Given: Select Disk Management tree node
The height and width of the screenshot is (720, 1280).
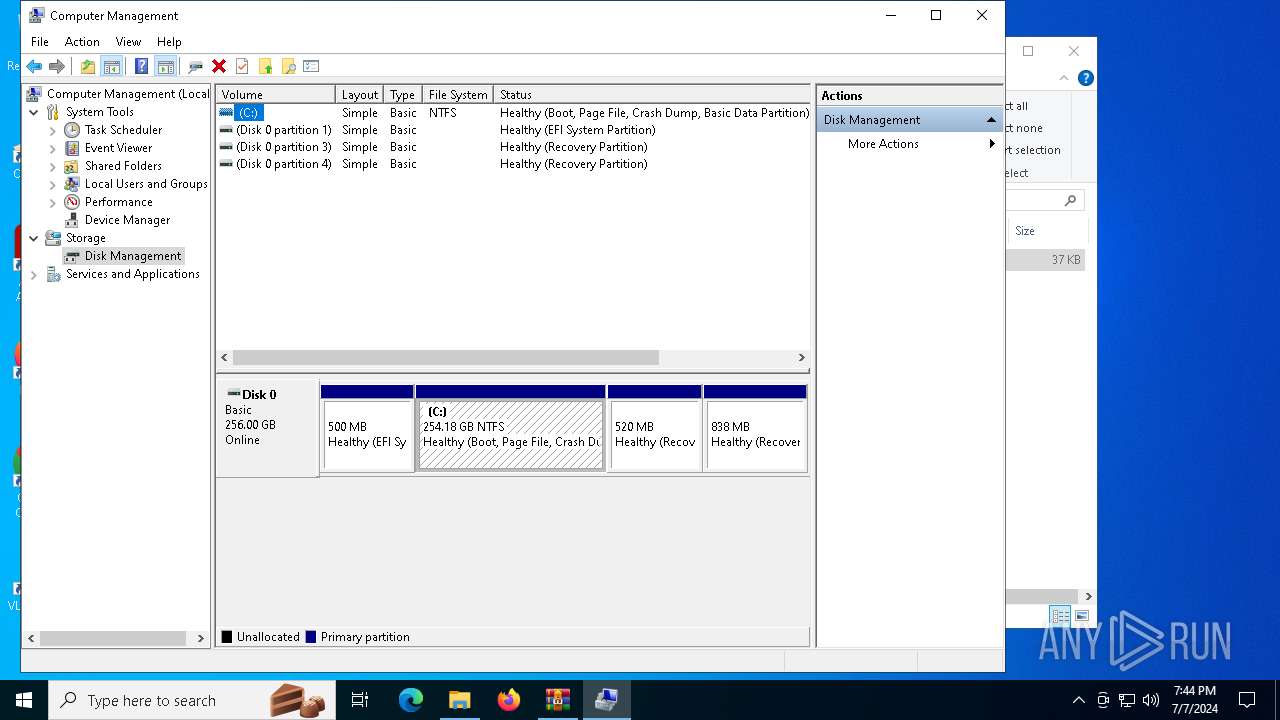Looking at the screenshot, I should [133, 256].
